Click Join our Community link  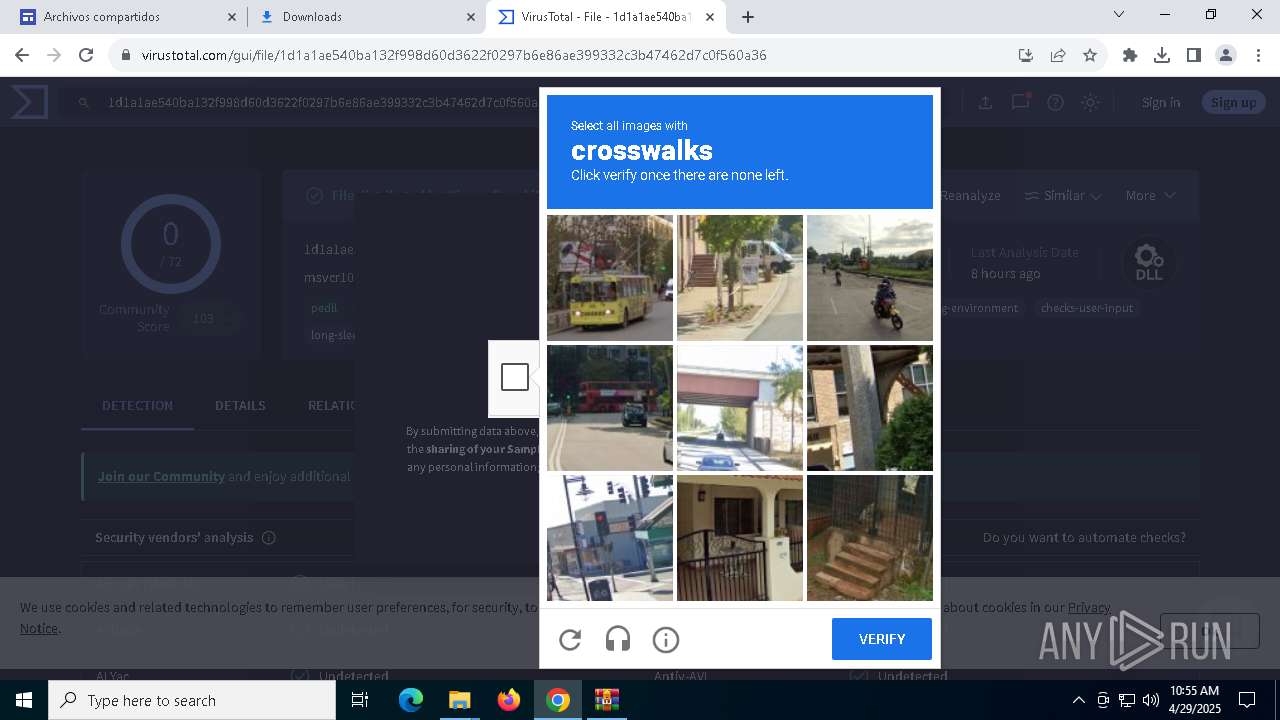click(x=161, y=476)
